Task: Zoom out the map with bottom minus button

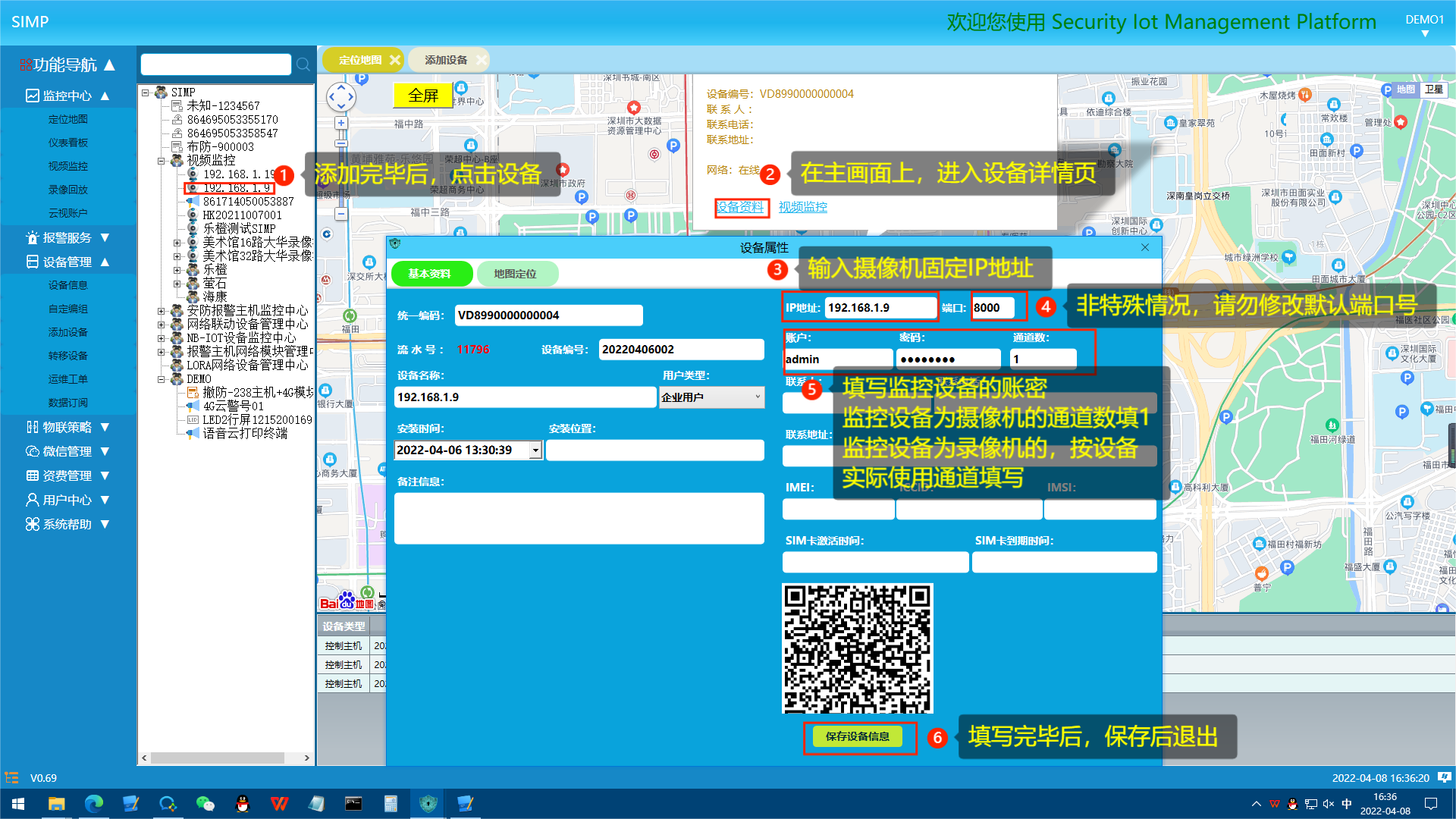Action: tap(341, 214)
